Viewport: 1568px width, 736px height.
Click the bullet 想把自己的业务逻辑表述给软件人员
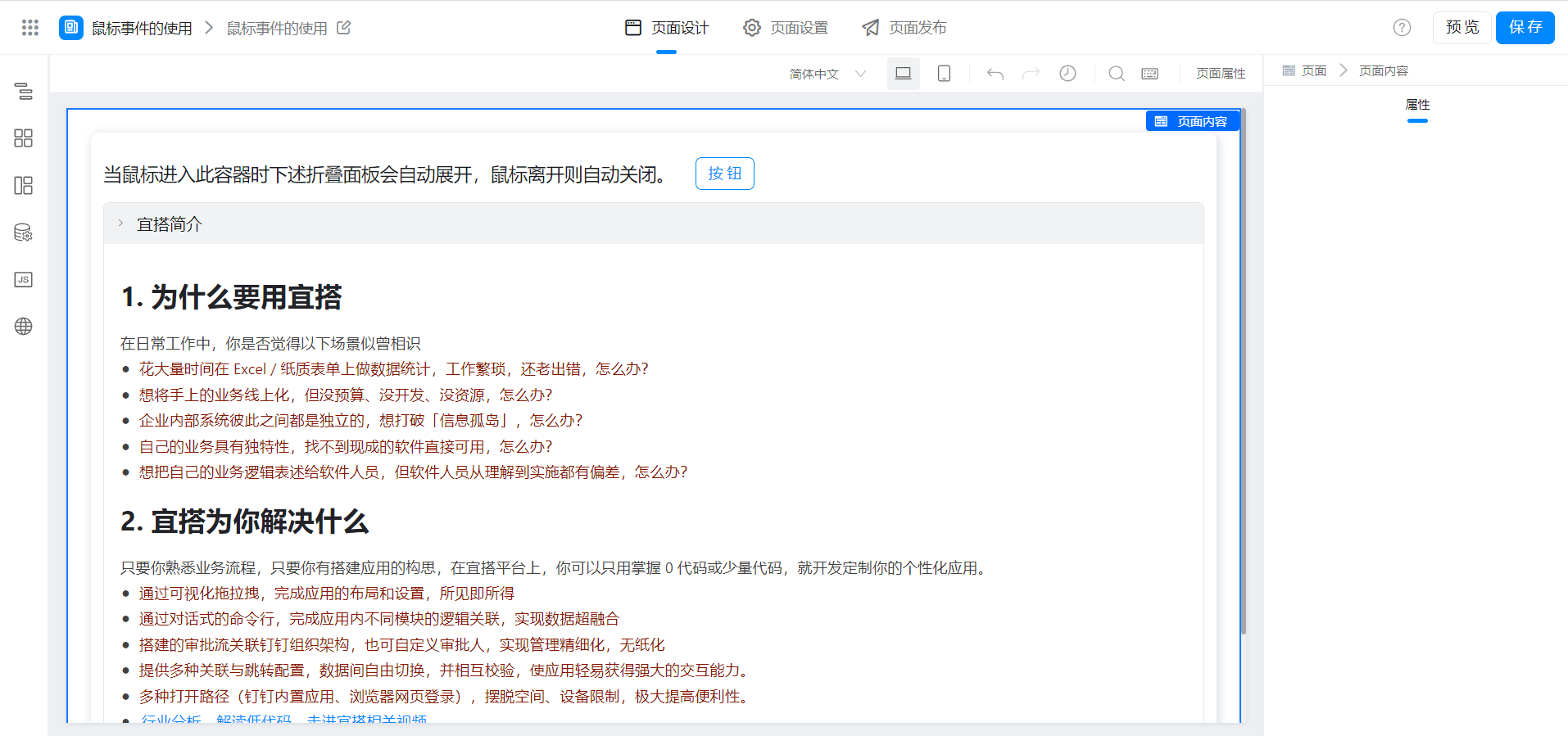(413, 472)
